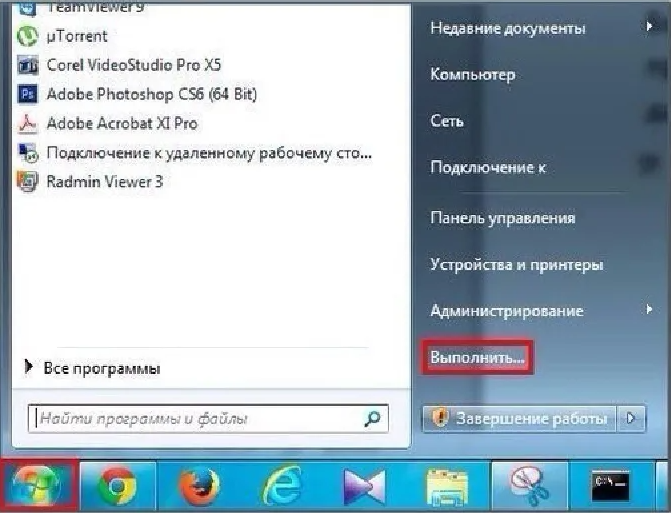Open Устройства и принтеры
671x513 pixels.
[x=517, y=265]
